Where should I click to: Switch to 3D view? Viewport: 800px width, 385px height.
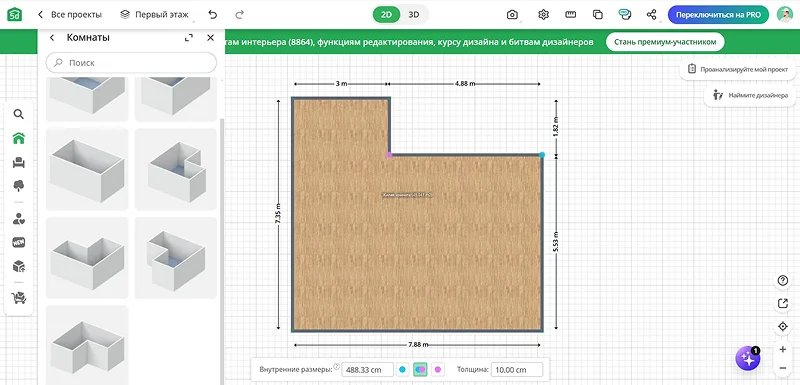(413, 15)
